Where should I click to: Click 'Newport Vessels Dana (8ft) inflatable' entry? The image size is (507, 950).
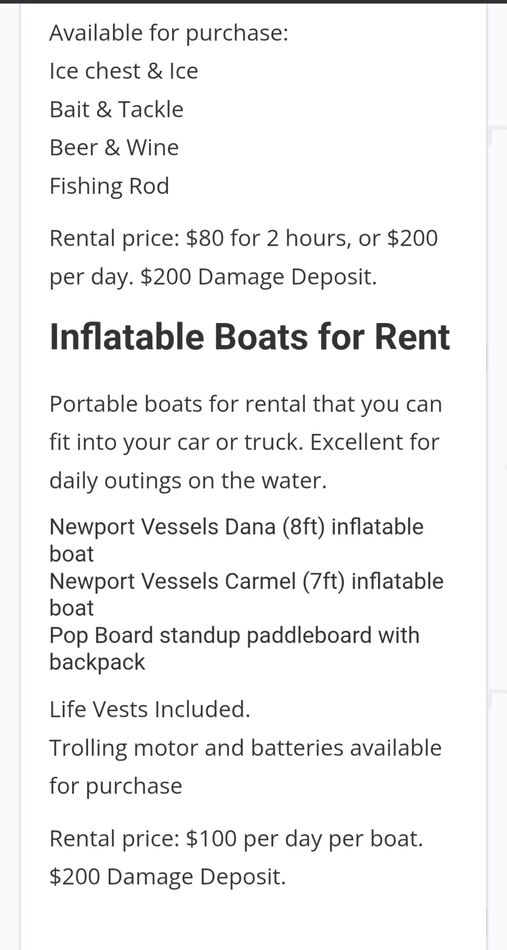point(236,526)
